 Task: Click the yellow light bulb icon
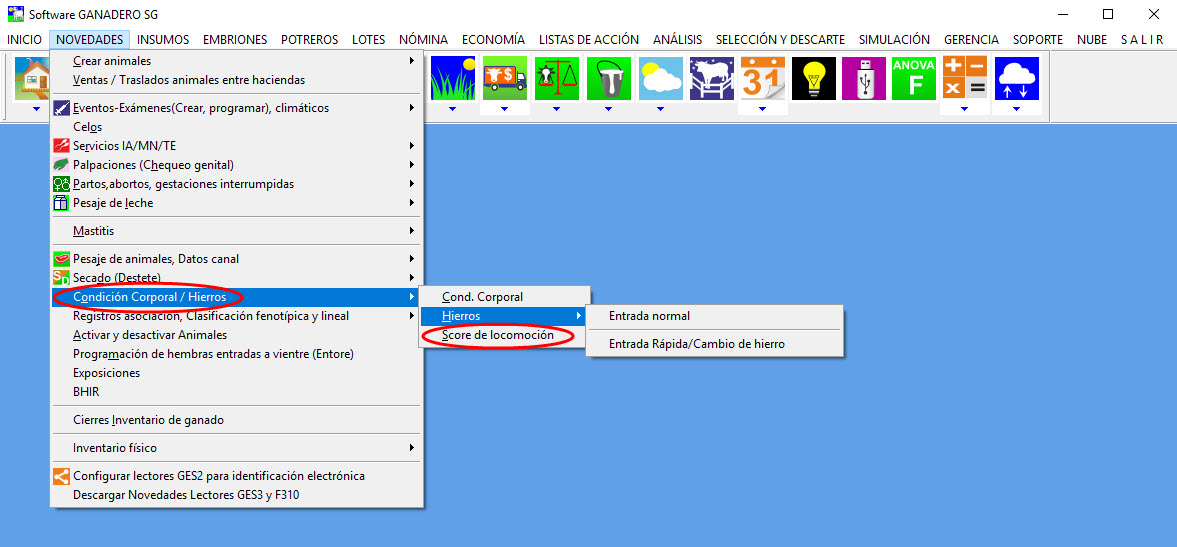tap(813, 78)
